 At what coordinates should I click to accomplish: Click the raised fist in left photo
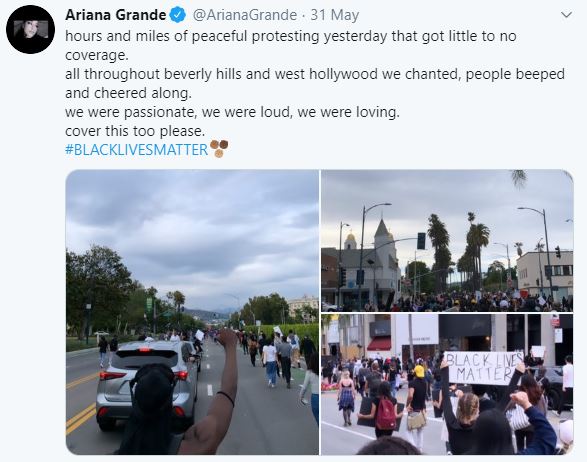[227, 337]
